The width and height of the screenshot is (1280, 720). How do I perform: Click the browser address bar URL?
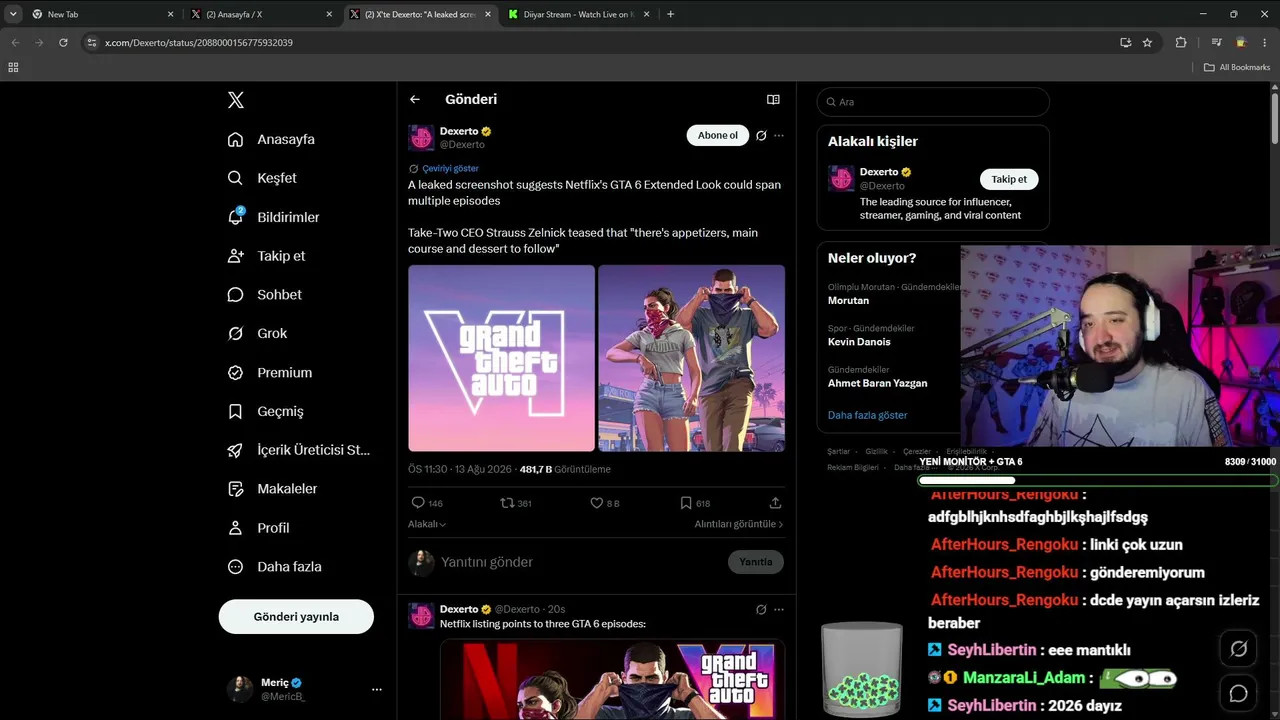click(199, 43)
